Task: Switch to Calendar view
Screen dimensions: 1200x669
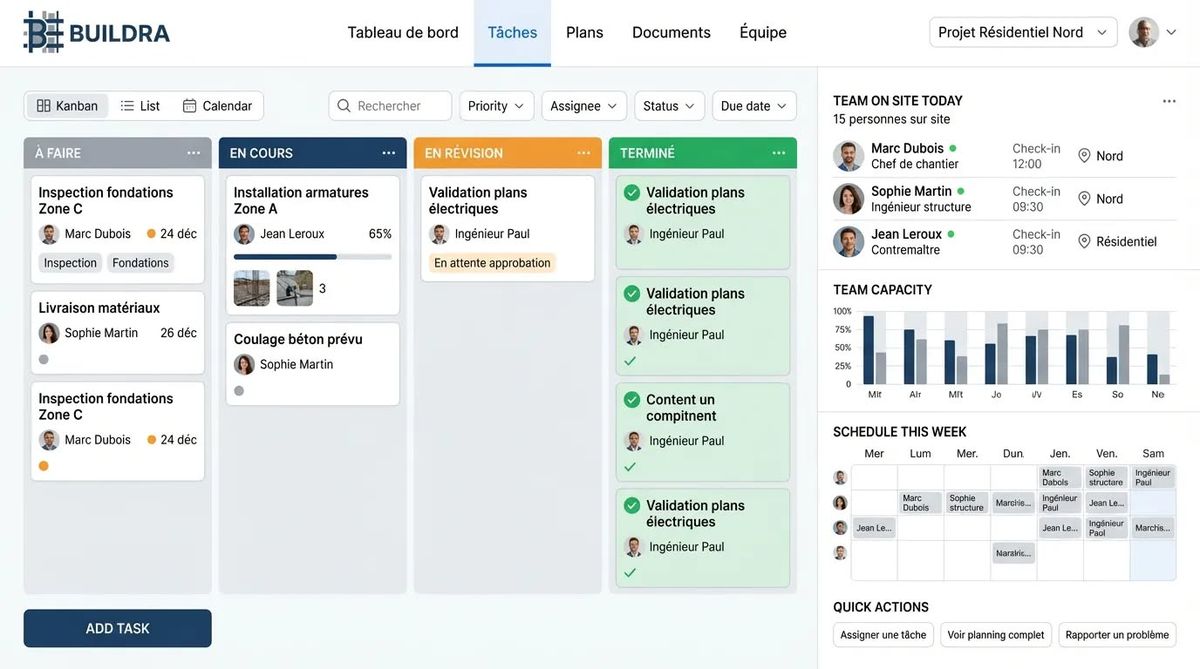Action: pos(217,106)
